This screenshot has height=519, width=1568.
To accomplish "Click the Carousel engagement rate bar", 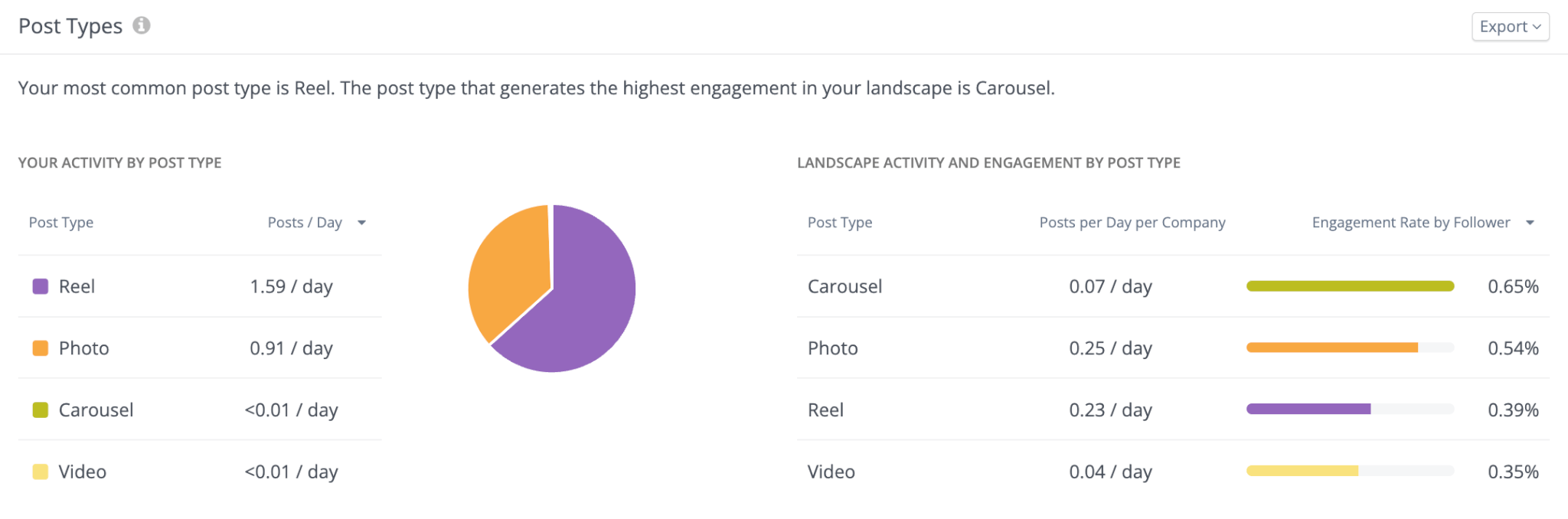I will 1350,285.
